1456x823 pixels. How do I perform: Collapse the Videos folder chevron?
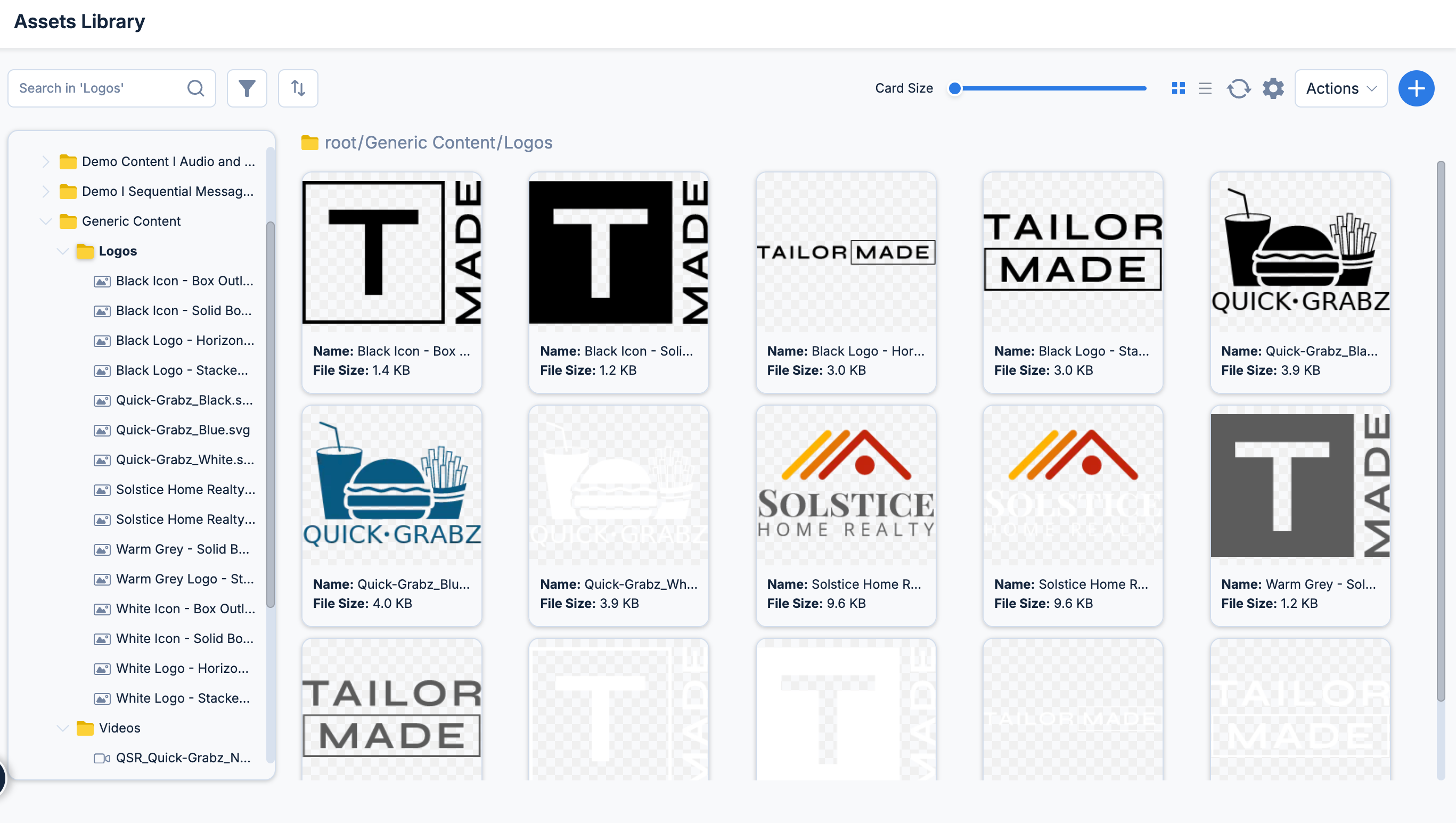(62, 728)
